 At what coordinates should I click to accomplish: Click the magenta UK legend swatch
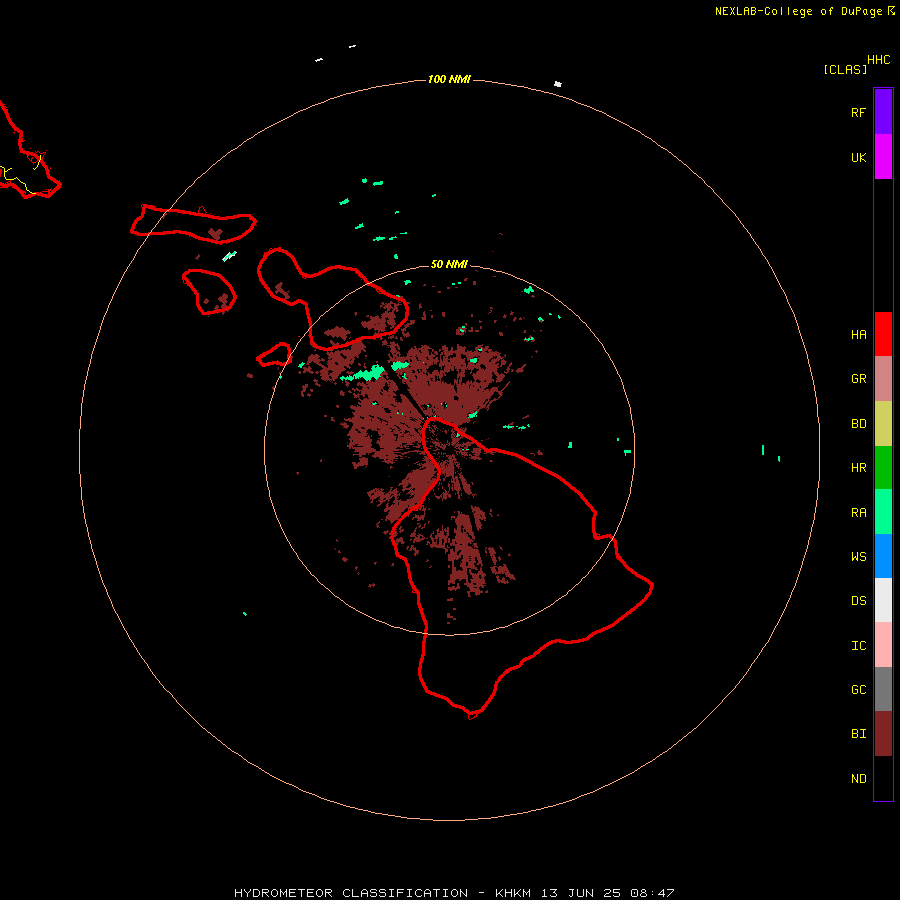pyautogui.click(x=883, y=157)
